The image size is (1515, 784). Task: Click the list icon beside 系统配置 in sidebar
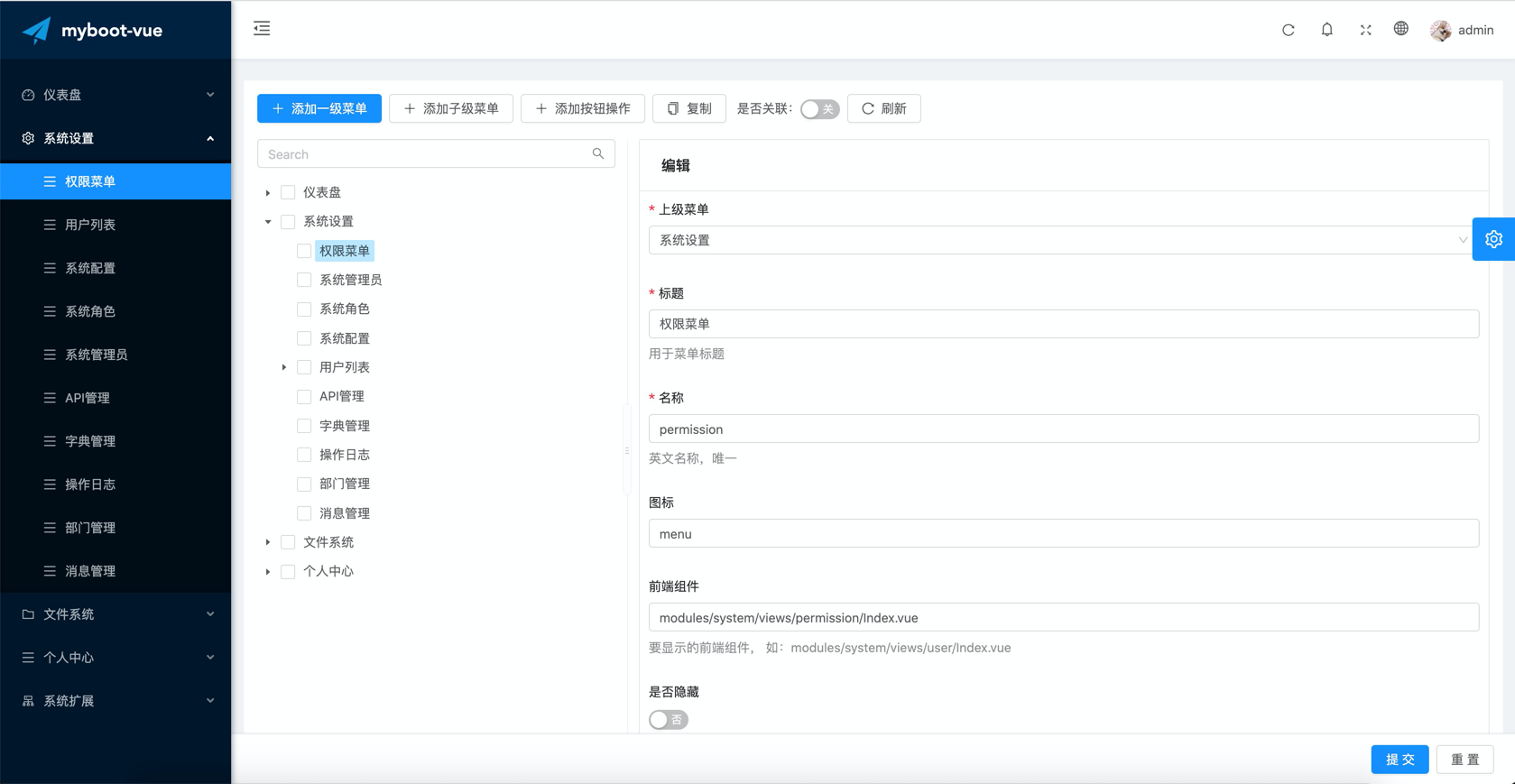50,268
